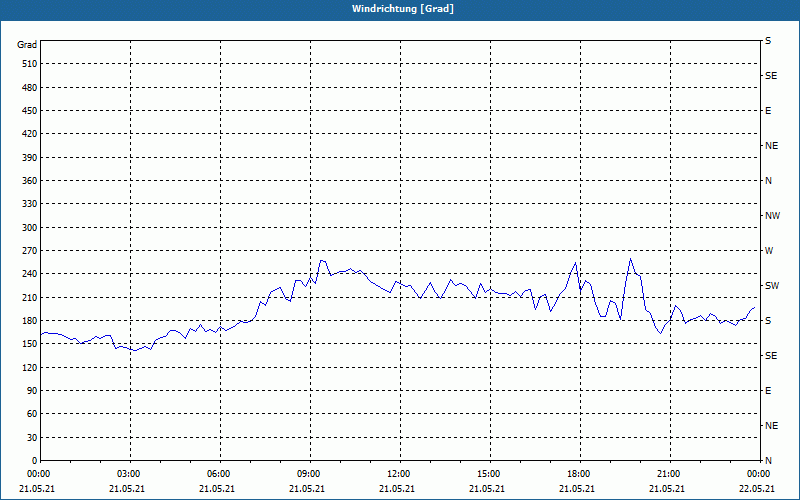This screenshot has width=800, height=500.
Task: Click the 00:00 label above 22.05.21
Action: click(x=760, y=473)
